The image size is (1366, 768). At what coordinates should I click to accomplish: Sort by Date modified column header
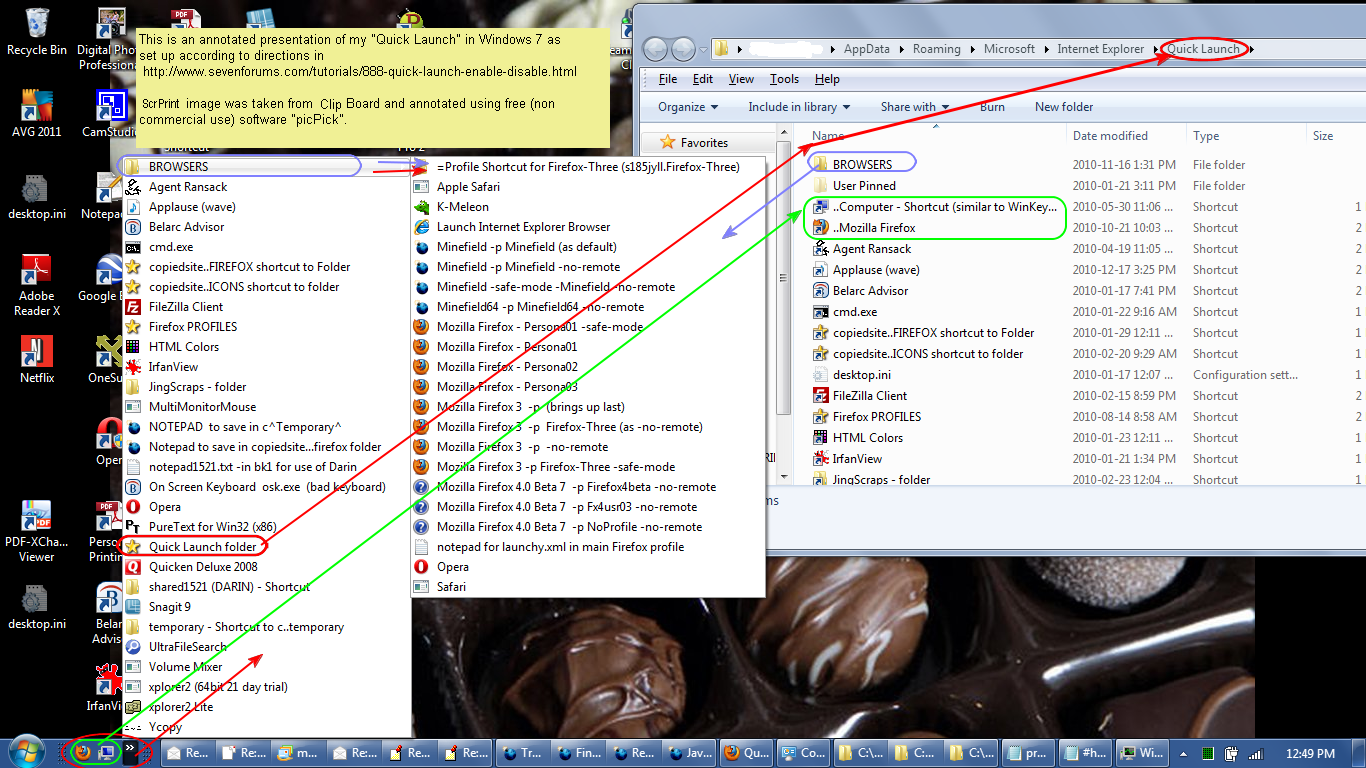pos(1110,136)
